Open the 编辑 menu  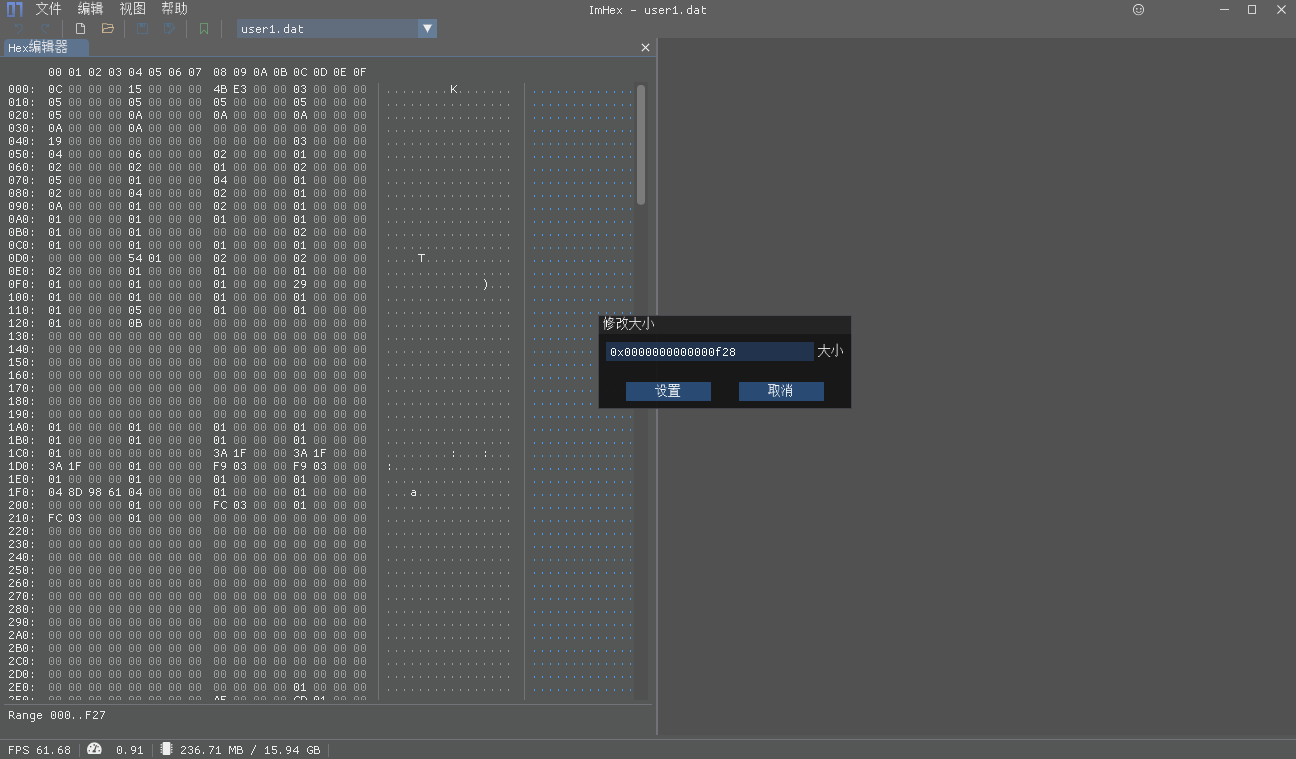tap(90, 9)
